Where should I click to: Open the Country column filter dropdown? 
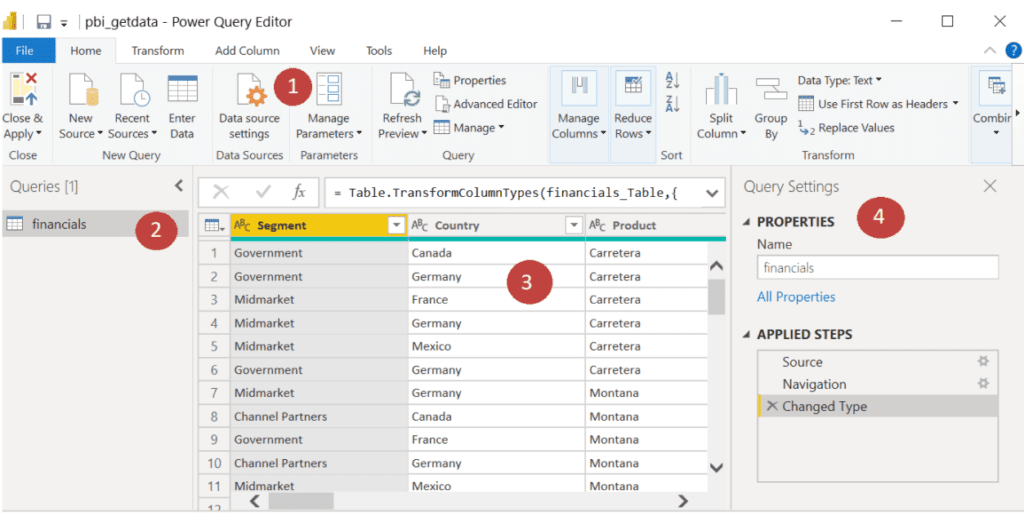574,226
